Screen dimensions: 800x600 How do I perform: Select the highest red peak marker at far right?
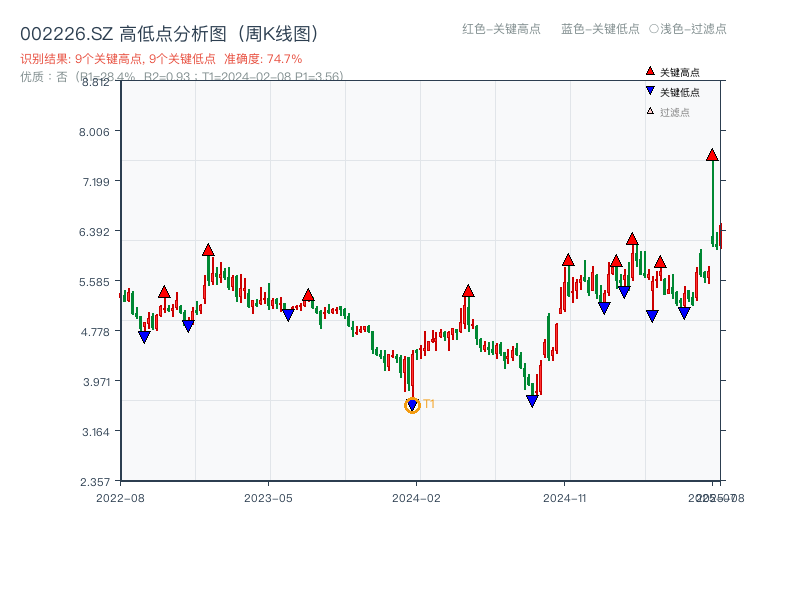[712, 155]
